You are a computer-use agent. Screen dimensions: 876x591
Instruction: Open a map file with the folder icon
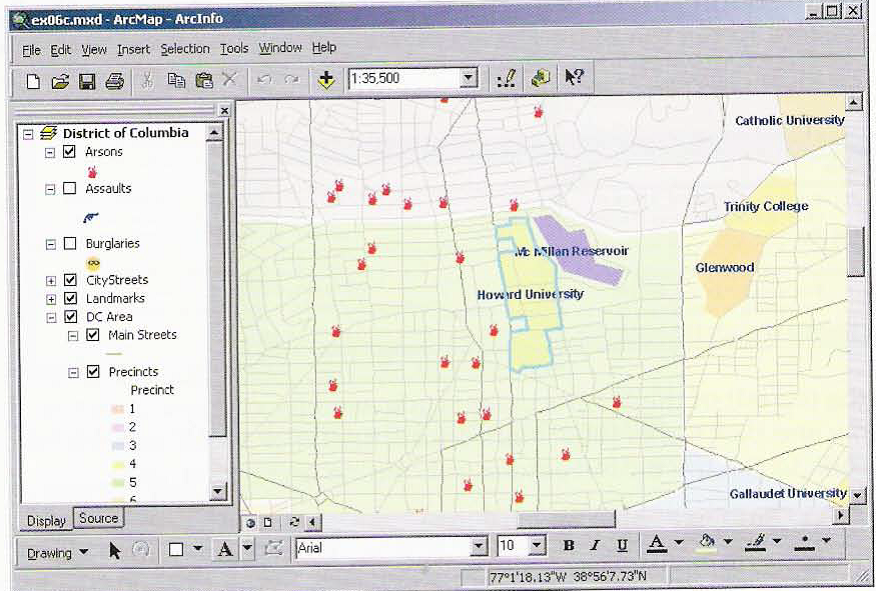(x=60, y=82)
